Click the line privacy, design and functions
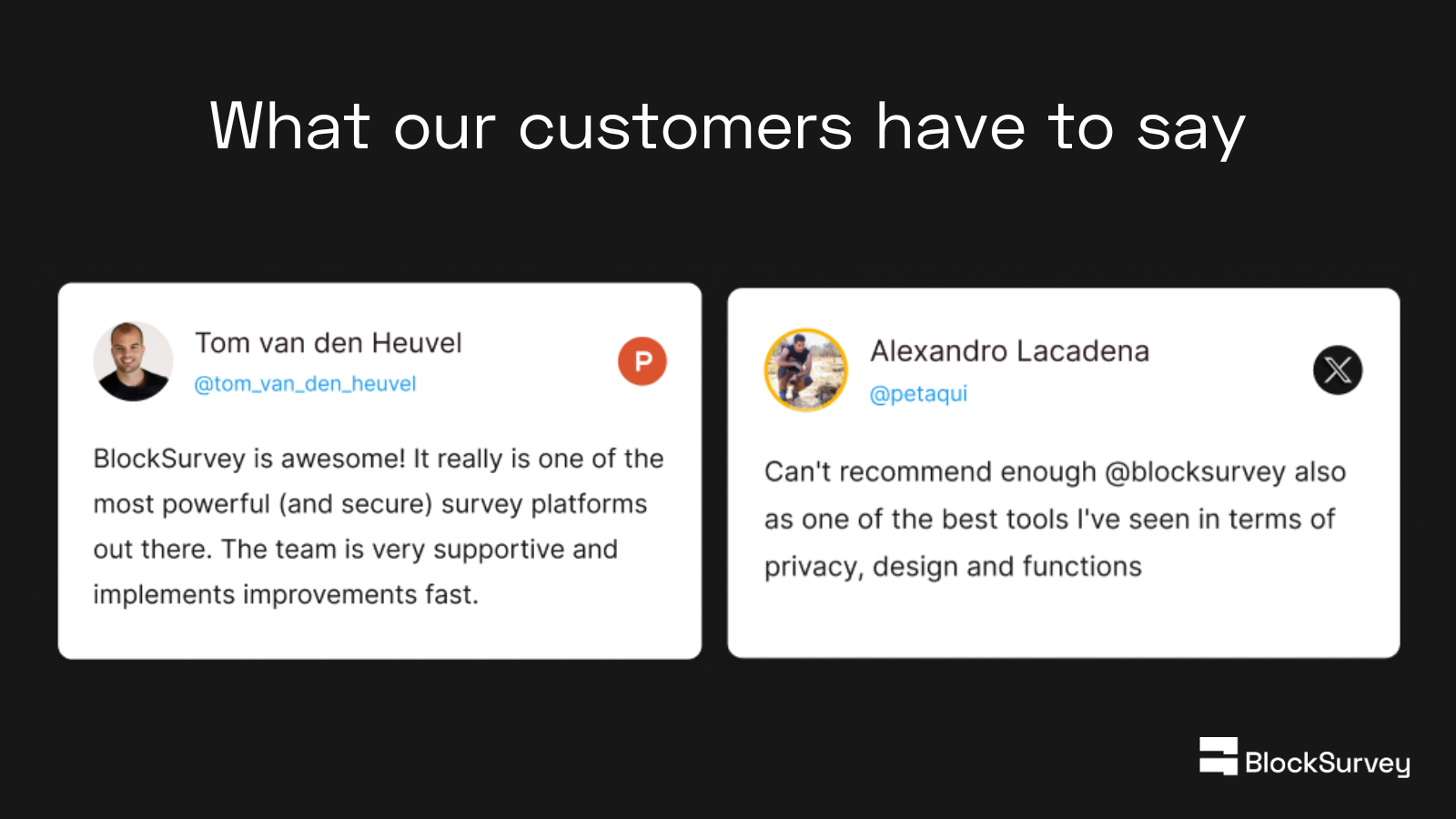The width and height of the screenshot is (1456, 819). point(953,567)
